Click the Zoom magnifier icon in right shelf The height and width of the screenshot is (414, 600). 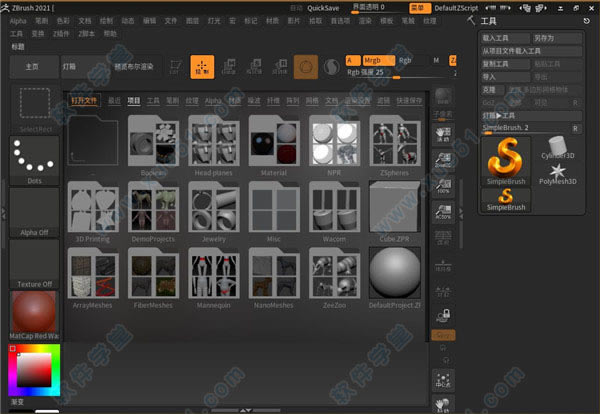click(x=443, y=160)
